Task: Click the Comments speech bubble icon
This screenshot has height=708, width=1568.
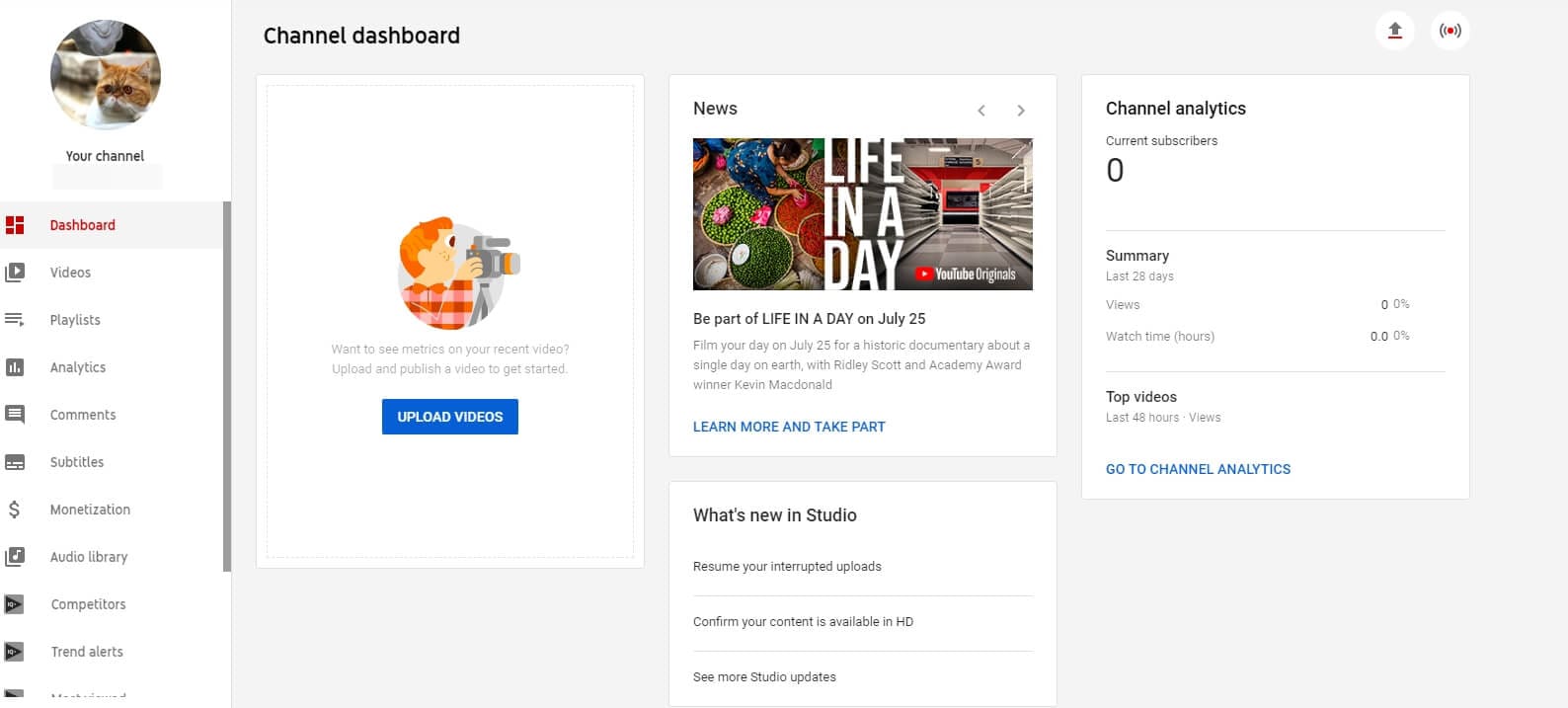Action: click(15, 415)
